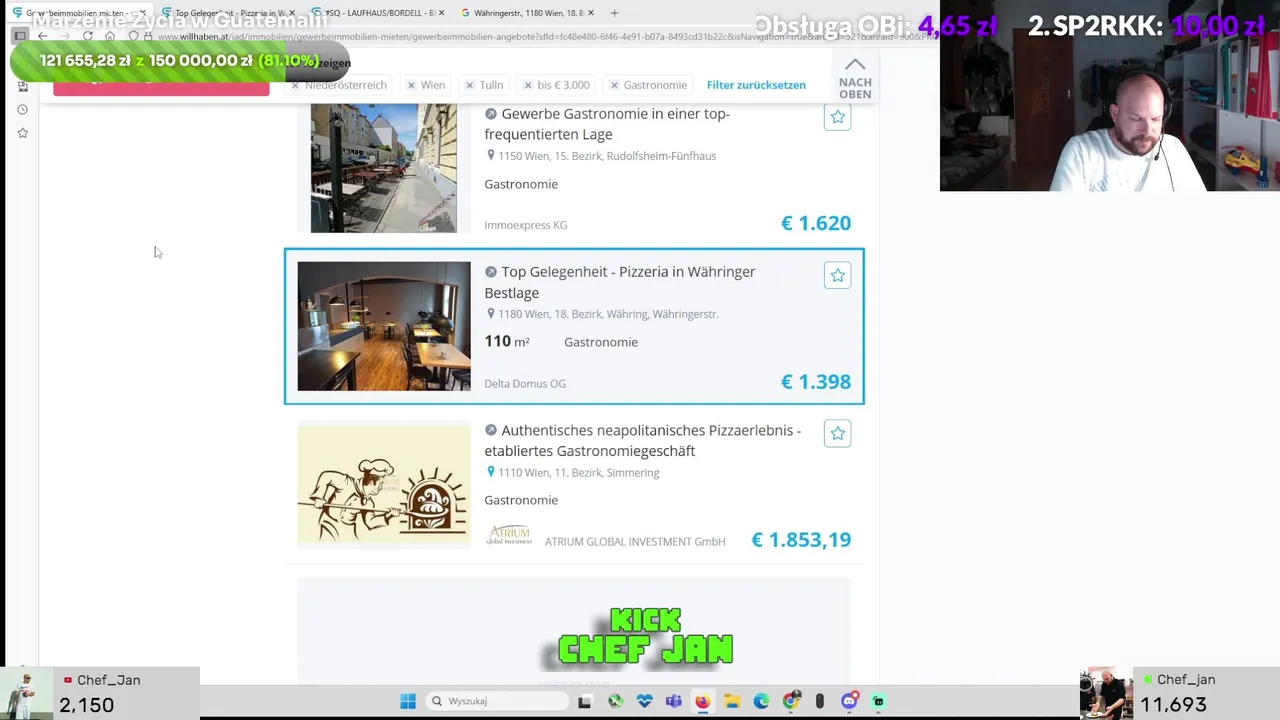Open a new browser tab with plus
The height and width of the screenshot is (720, 1280).
coord(614,13)
